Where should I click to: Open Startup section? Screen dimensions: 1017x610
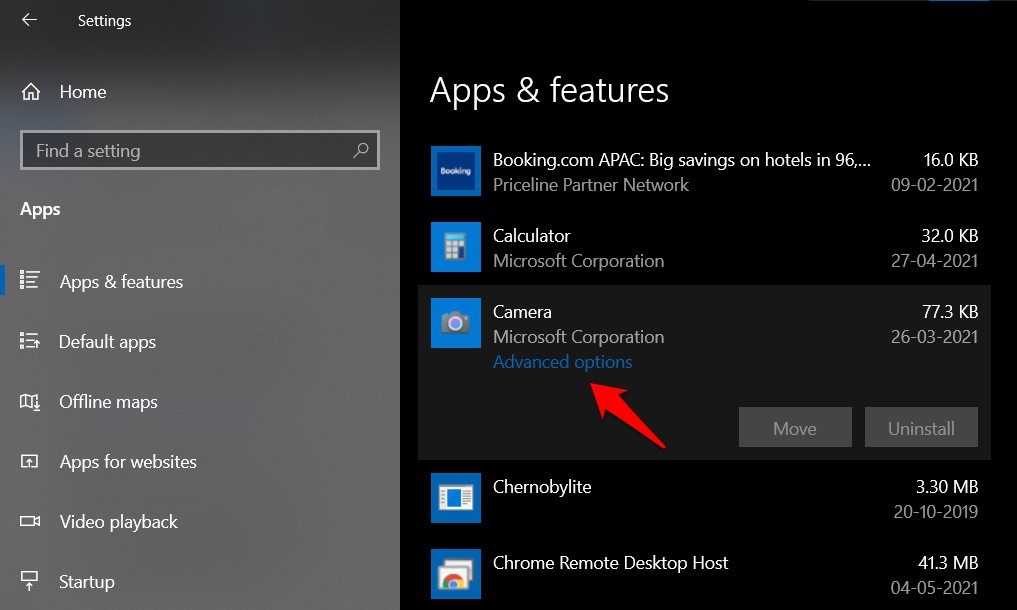[87, 581]
